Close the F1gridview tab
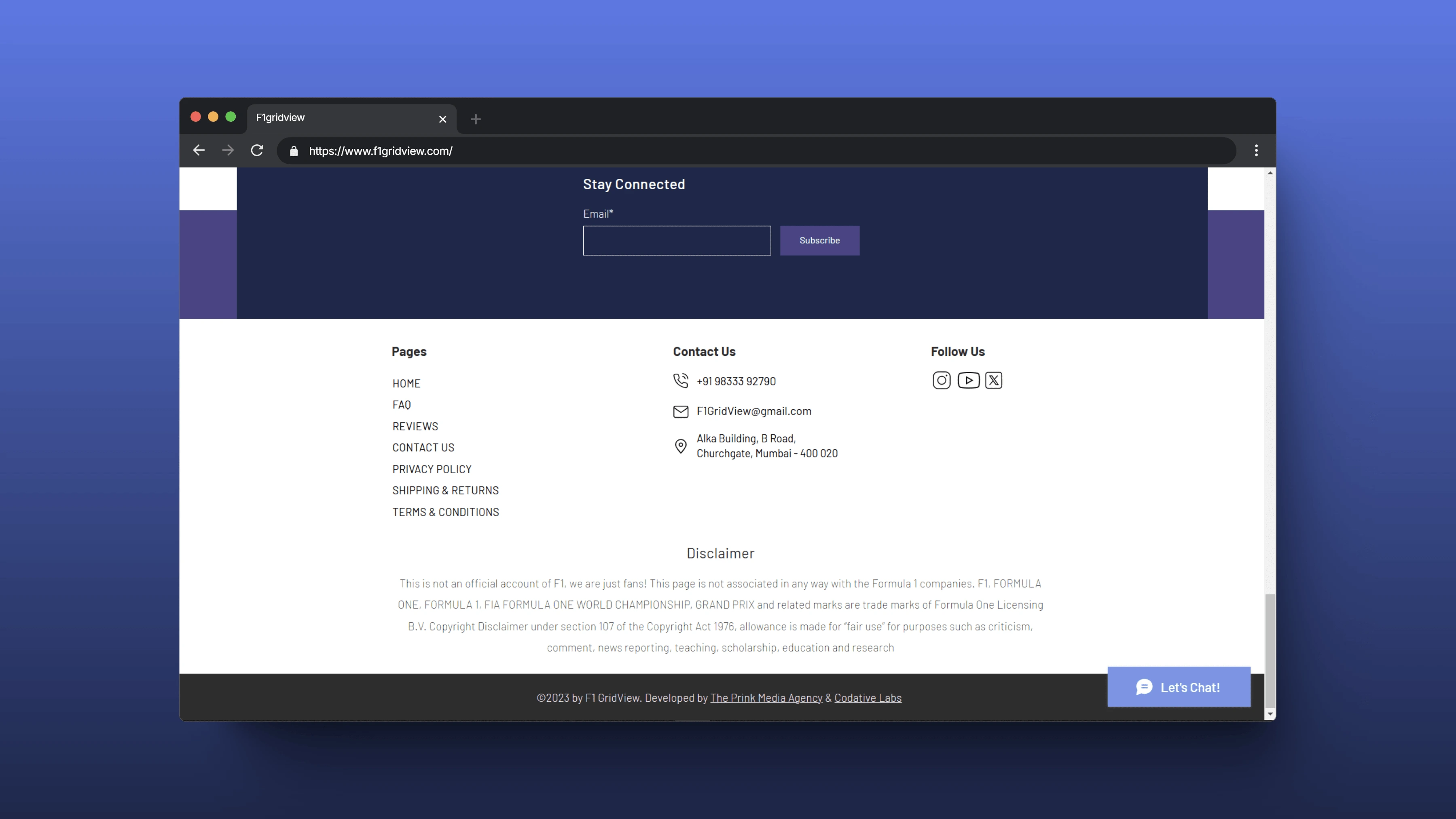The height and width of the screenshot is (819, 1456). click(442, 119)
